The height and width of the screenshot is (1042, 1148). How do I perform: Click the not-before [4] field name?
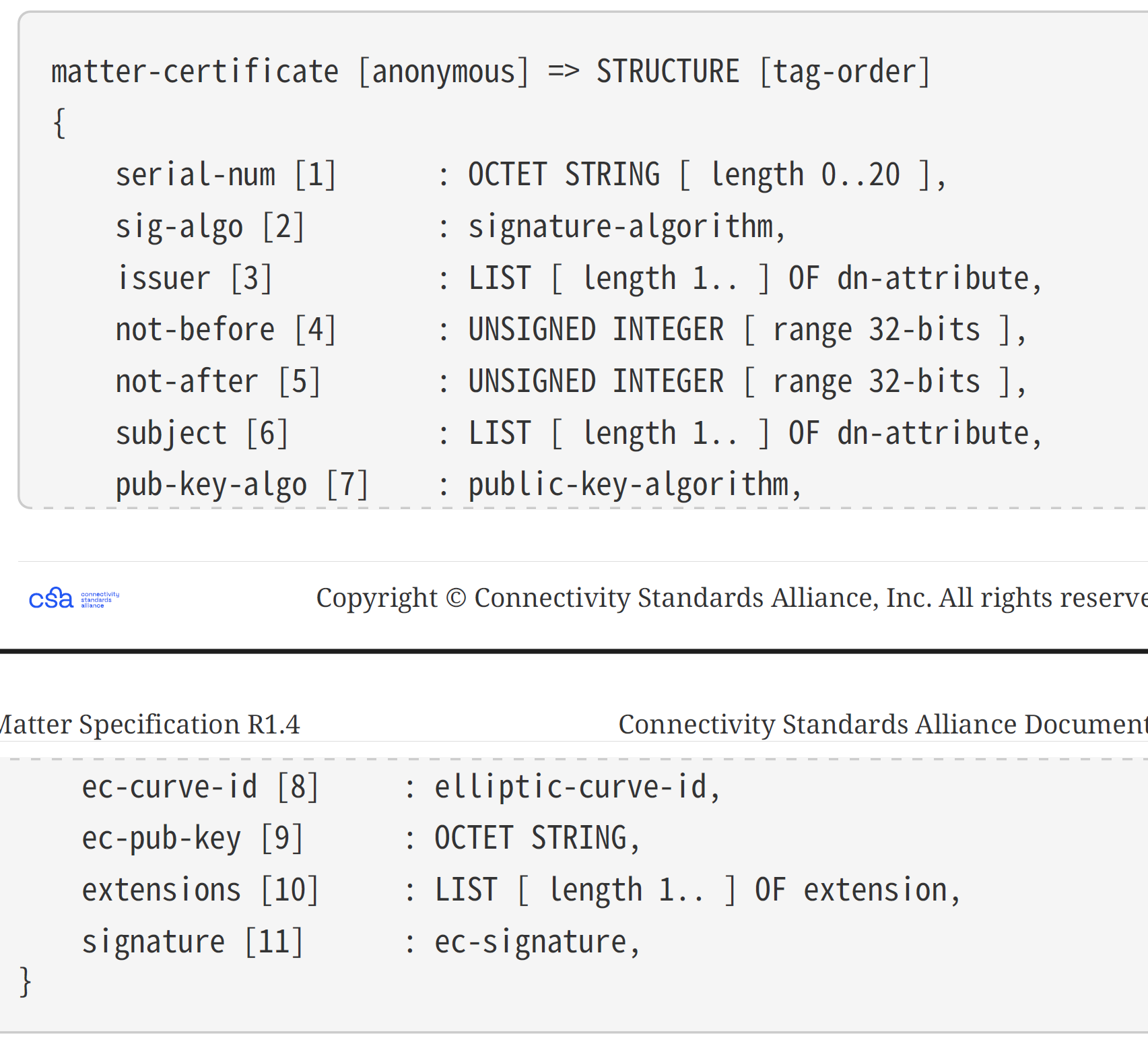pyautogui.click(x=226, y=330)
